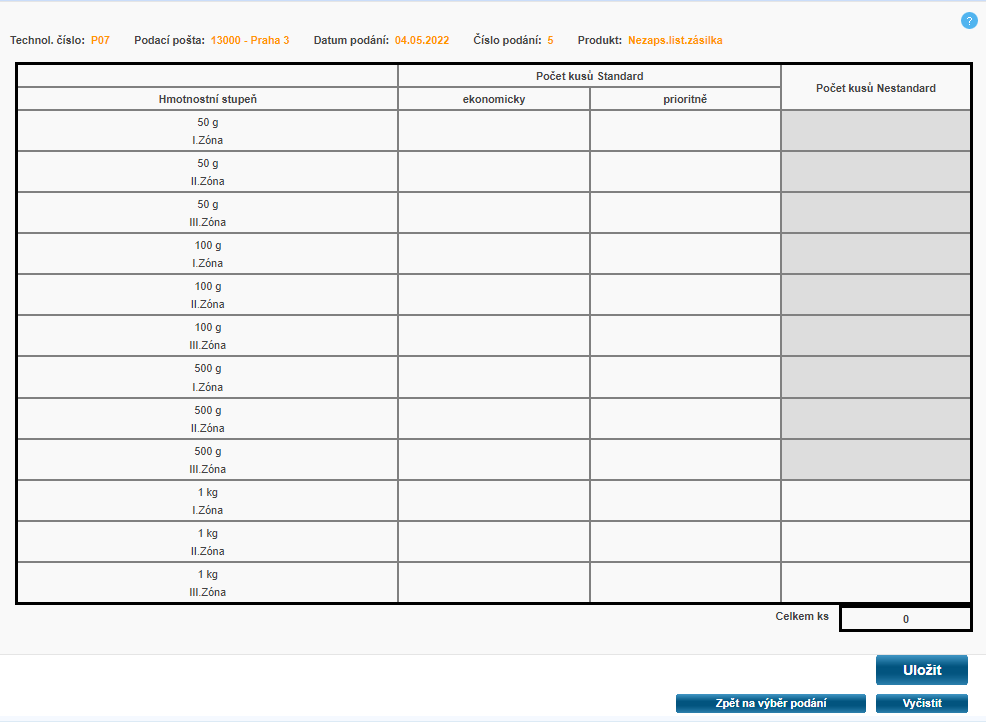Click the Uložit button
This screenshot has width=986, height=722.
pos(921,670)
